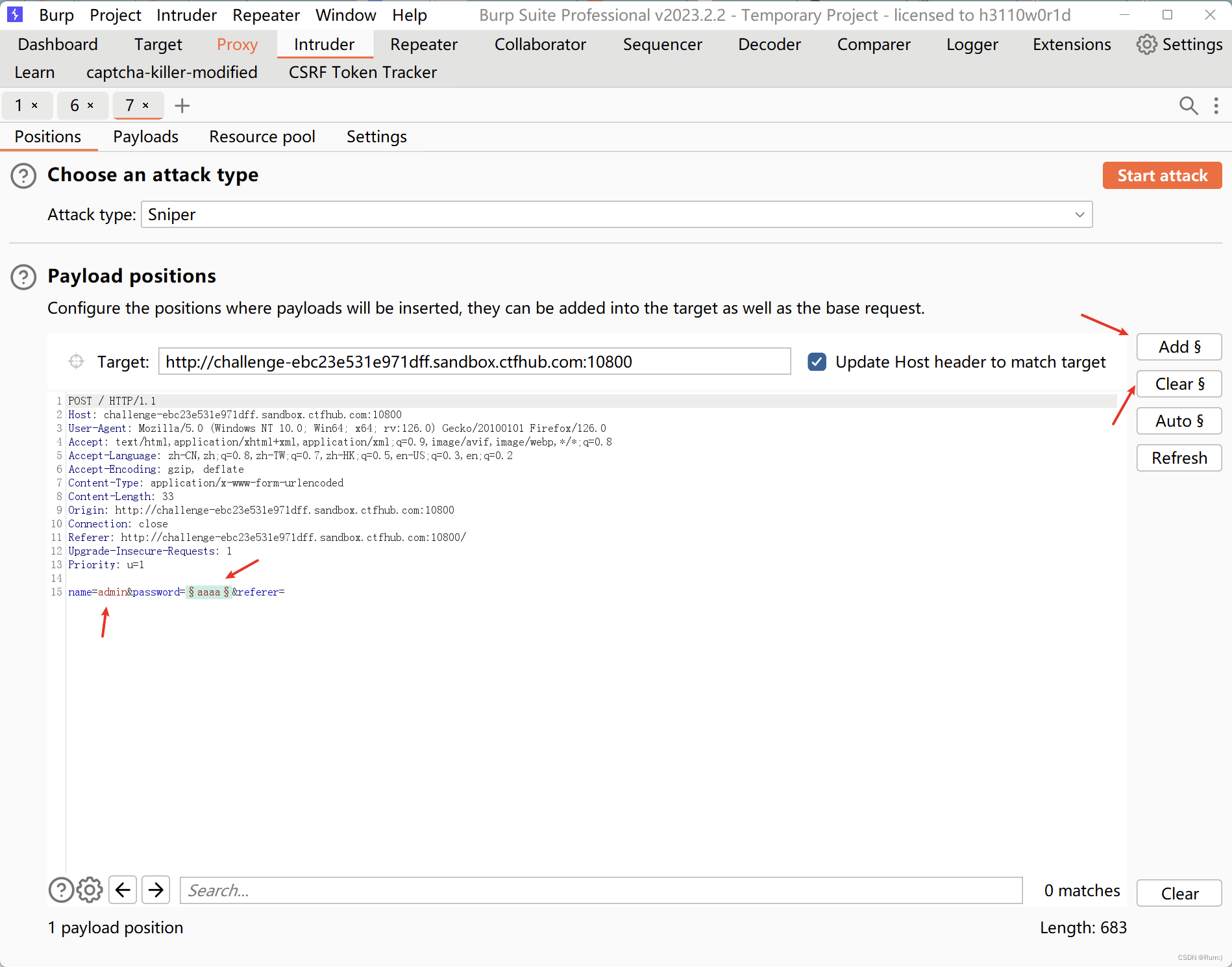Click the User-Agent header line
This screenshot has width=1232, height=967.
point(337,428)
